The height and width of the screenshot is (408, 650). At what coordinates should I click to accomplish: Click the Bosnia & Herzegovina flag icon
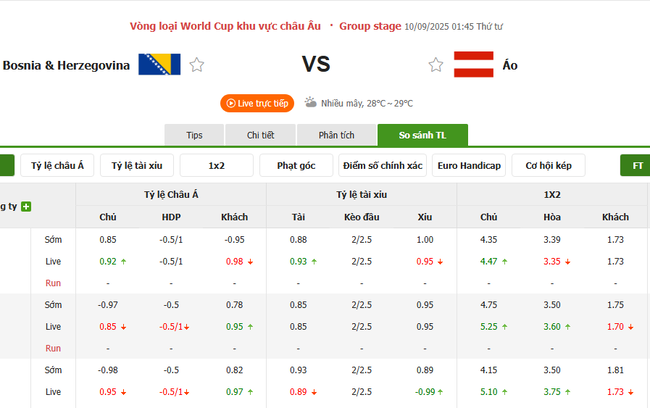(160, 65)
